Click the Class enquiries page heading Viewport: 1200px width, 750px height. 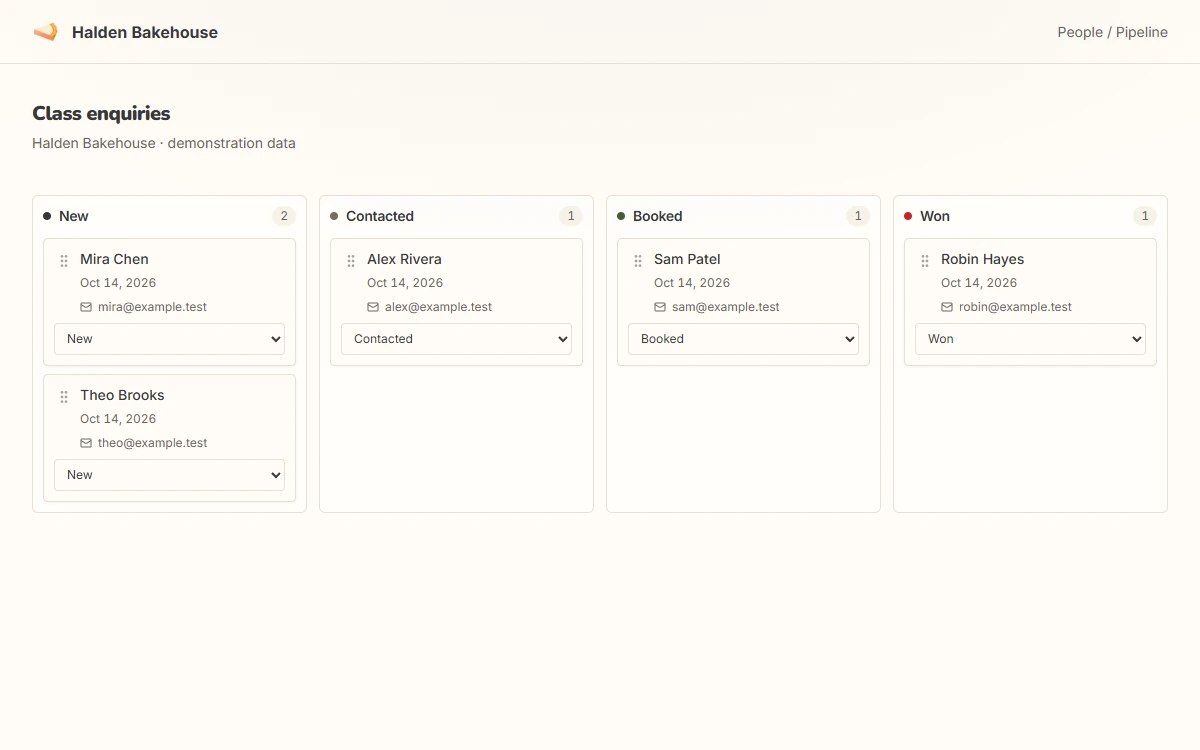[x=101, y=113]
